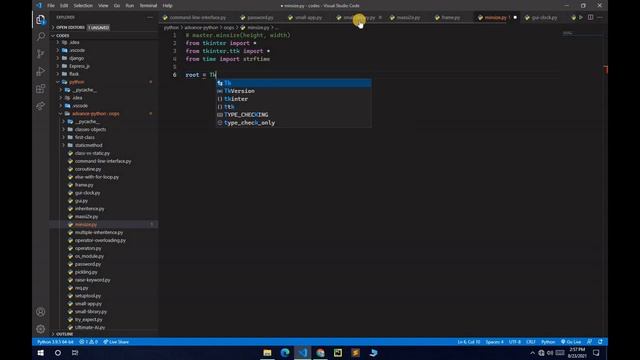Open the File menu

[51, 6]
